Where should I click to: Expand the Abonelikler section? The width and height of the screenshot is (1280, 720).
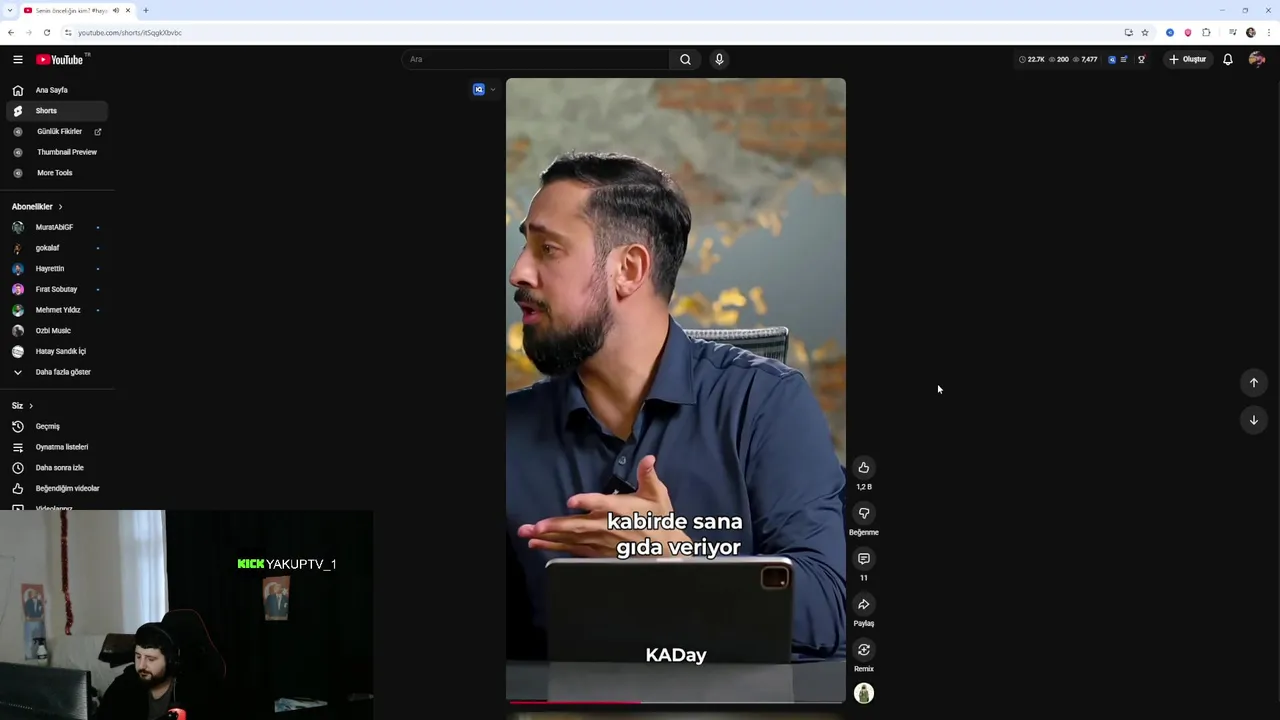tap(37, 206)
